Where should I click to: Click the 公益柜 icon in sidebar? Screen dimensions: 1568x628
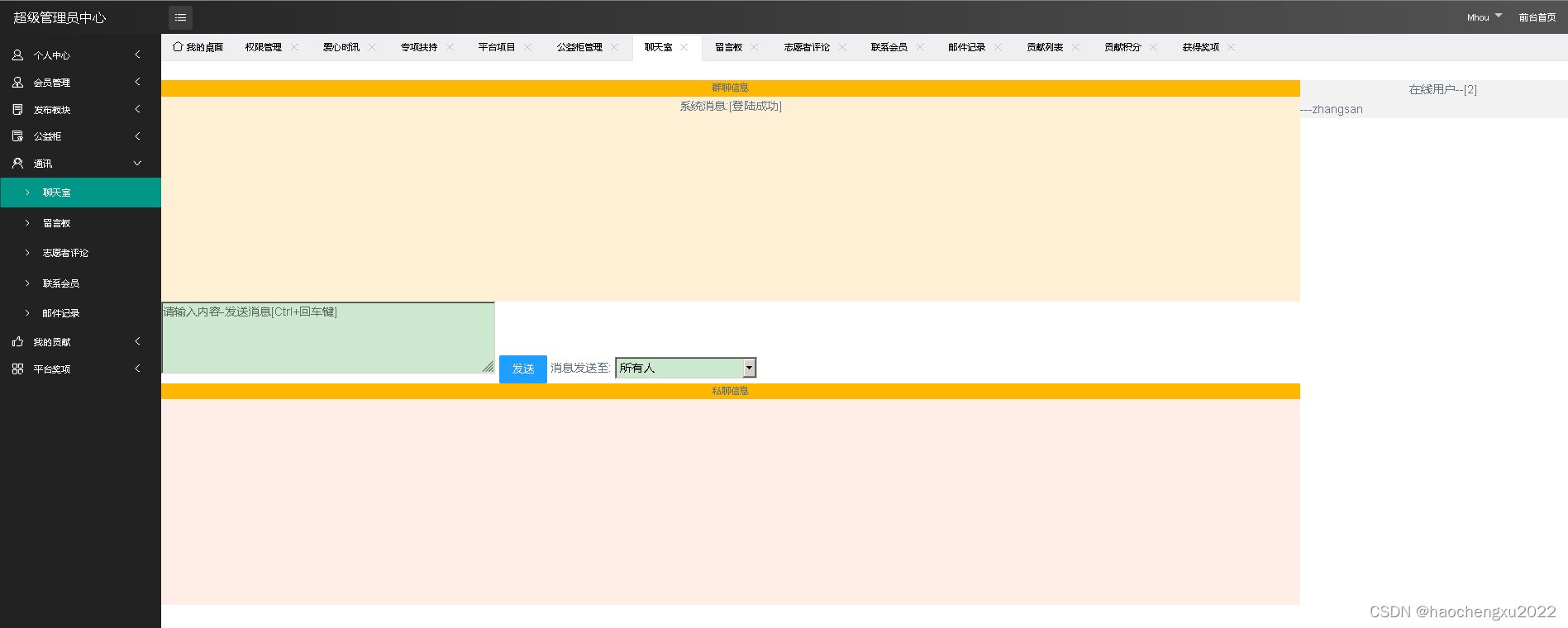(x=17, y=136)
